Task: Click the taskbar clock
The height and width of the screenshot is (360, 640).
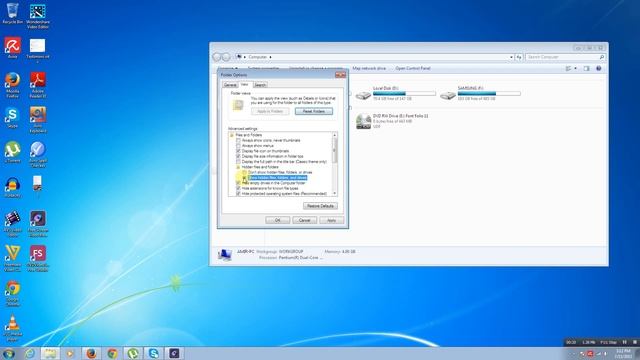Action: [623, 353]
